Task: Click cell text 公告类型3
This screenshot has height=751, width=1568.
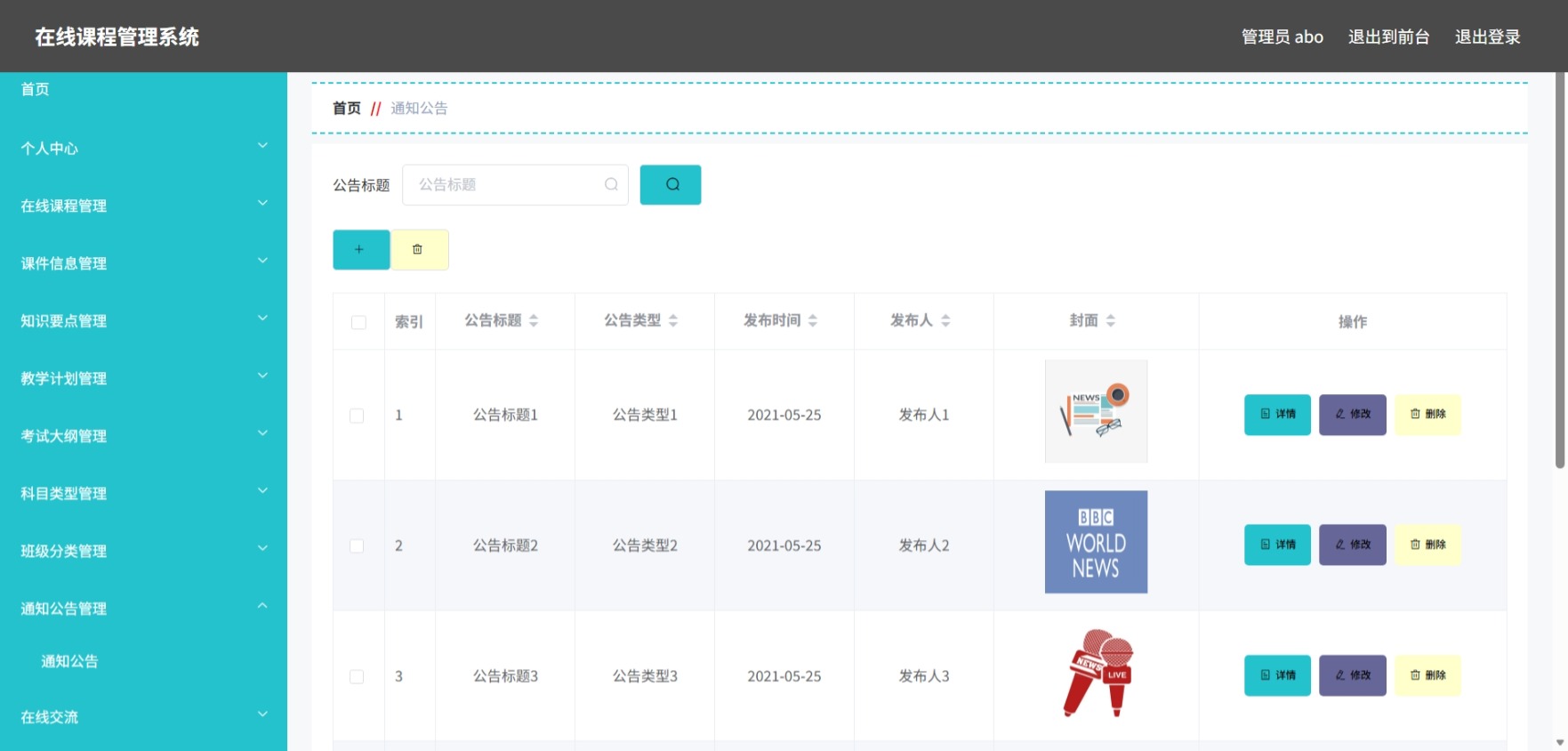Action: coord(645,676)
